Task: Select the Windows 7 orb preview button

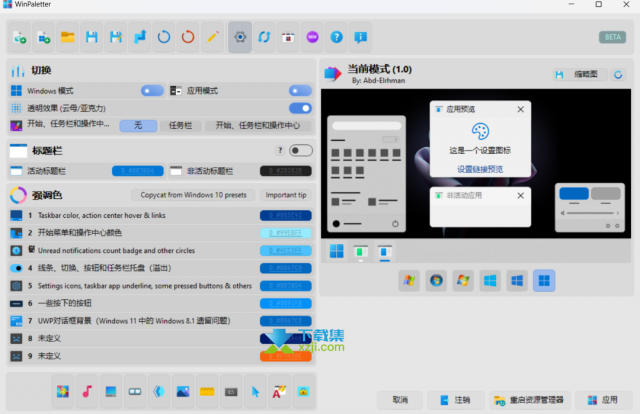Action: coord(436,280)
